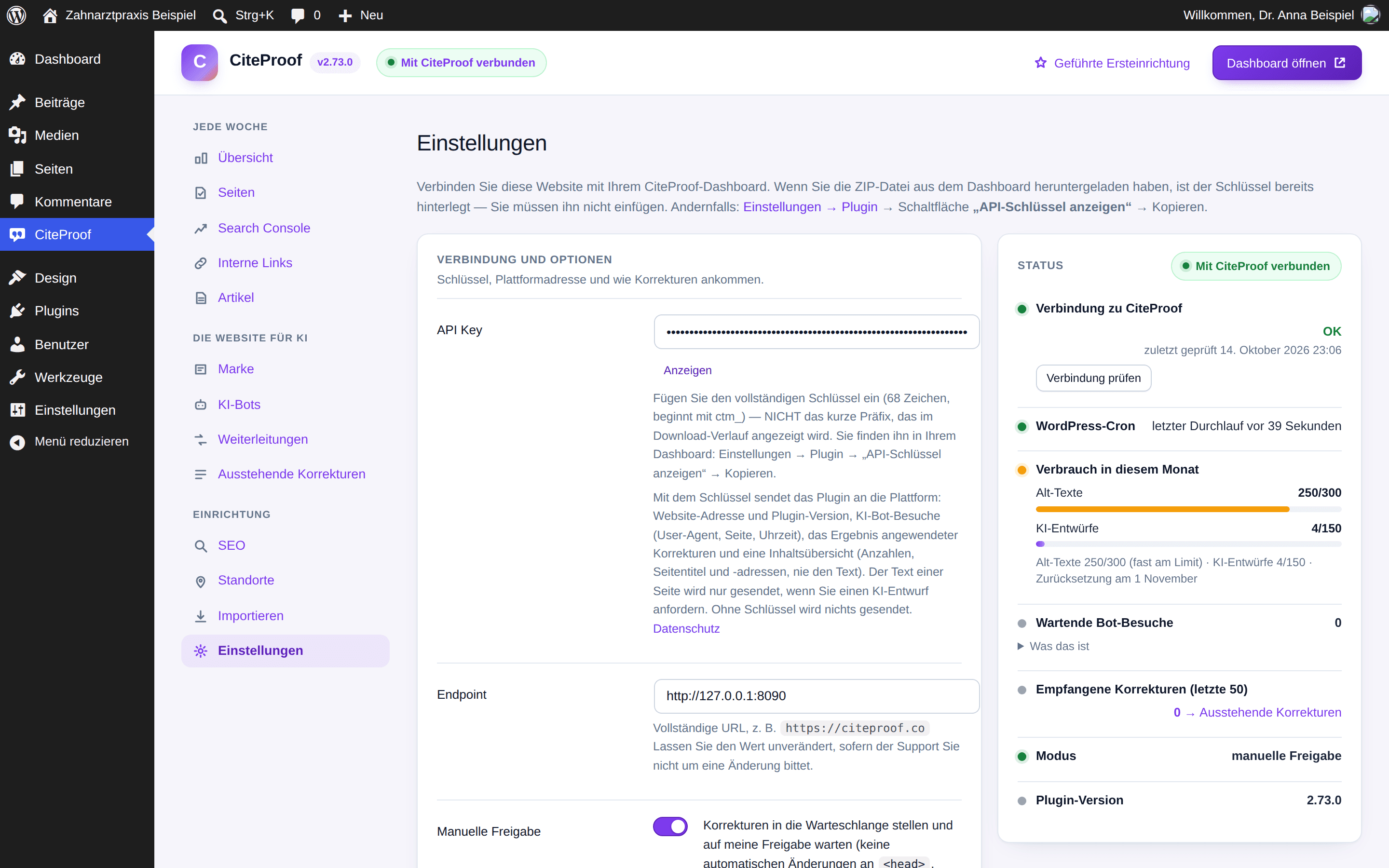
Task: Expand the 'Was das ist' disclosure
Action: click(x=1053, y=646)
